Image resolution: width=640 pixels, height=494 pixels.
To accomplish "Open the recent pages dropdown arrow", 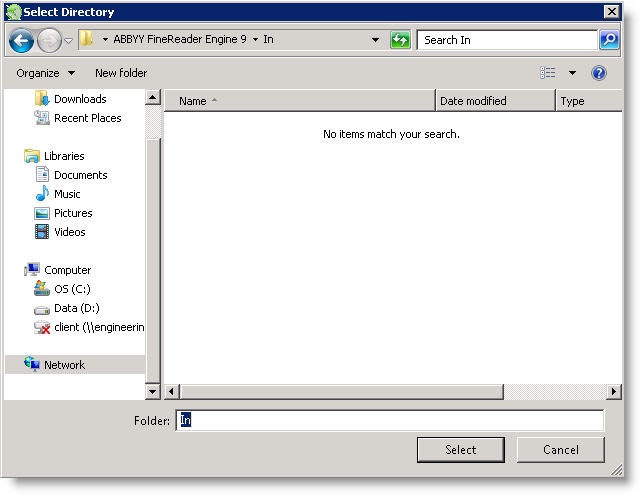I will (x=69, y=40).
